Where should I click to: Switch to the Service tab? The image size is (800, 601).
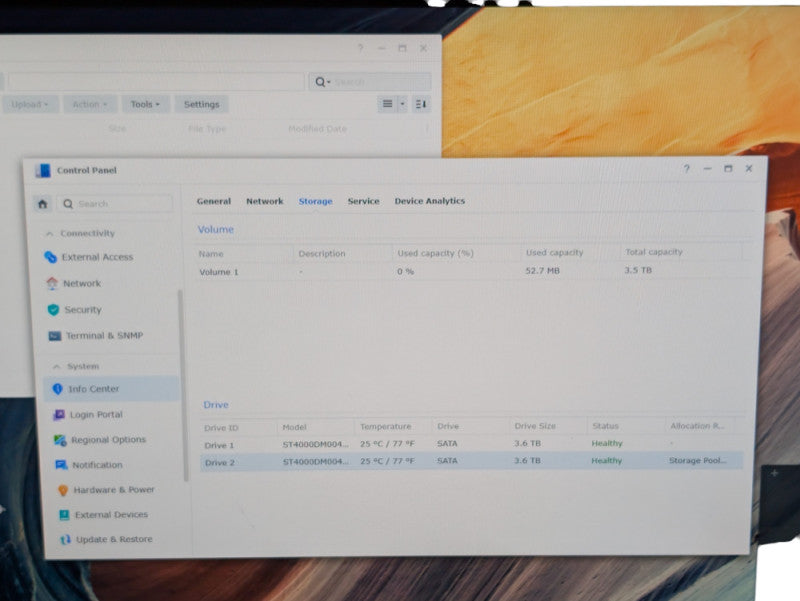tap(363, 201)
